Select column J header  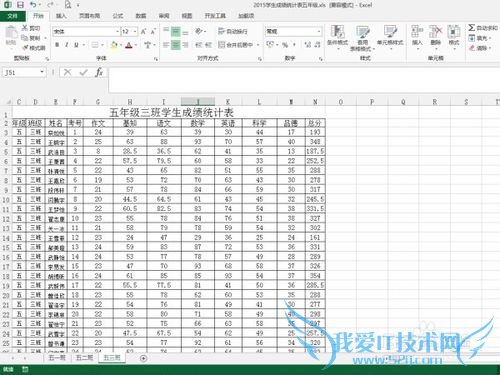(198, 102)
